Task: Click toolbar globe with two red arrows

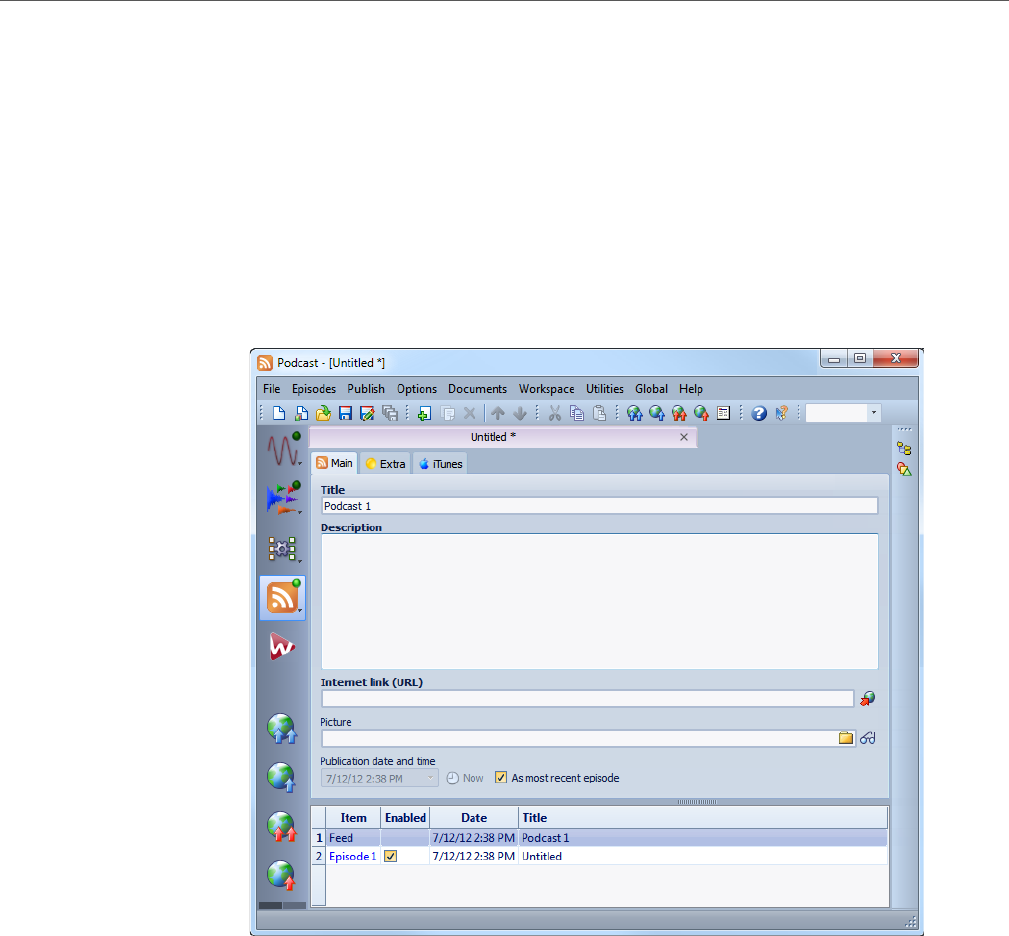Action: tap(679, 413)
